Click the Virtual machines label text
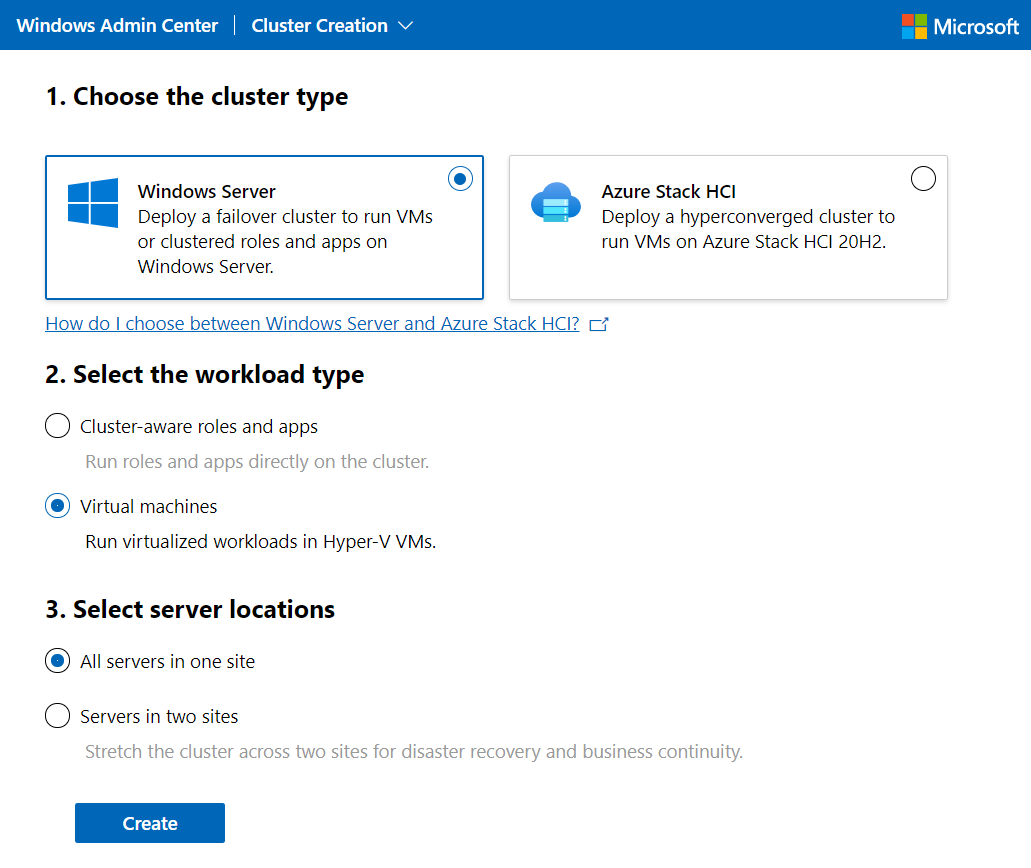Screen dimensions: 1031x868 coord(149,507)
